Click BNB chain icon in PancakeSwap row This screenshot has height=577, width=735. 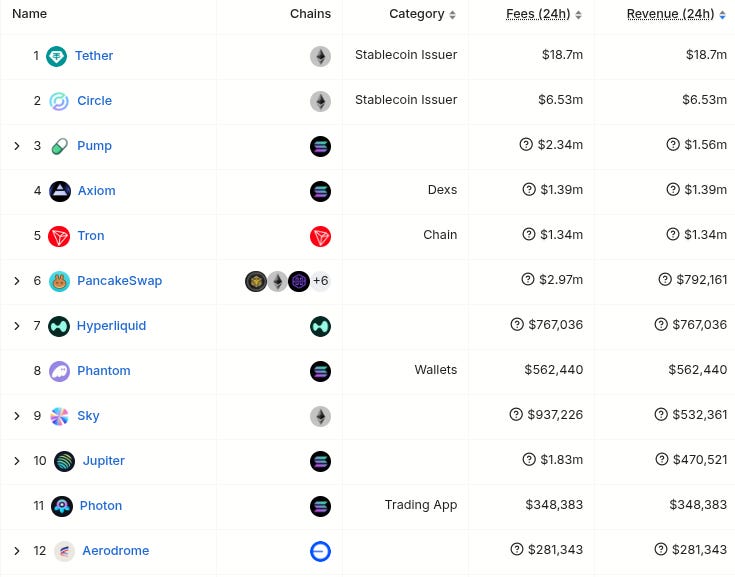point(256,281)
